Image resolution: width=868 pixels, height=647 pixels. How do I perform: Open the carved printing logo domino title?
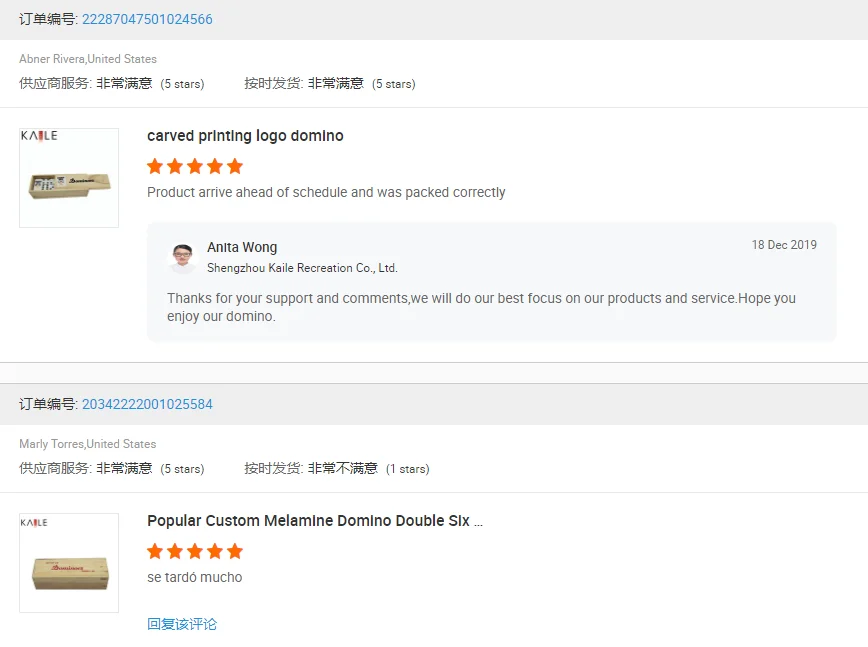245,136
